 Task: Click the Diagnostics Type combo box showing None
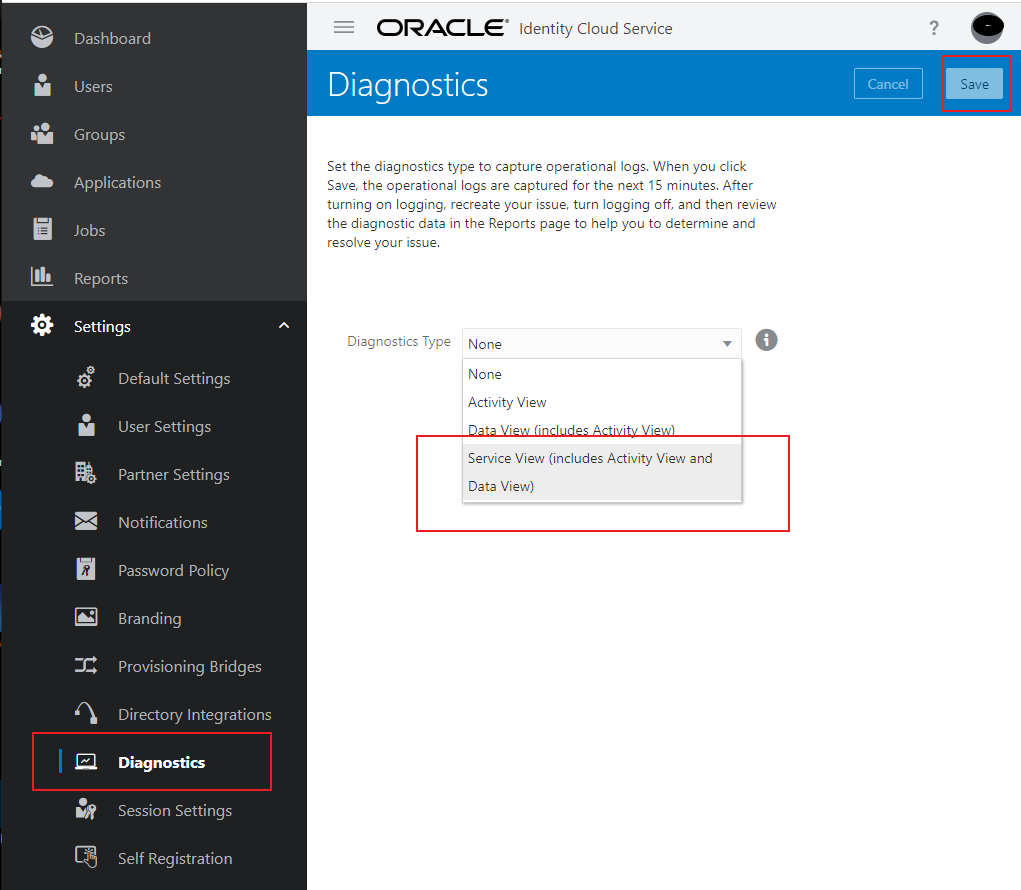click(602, 343)
